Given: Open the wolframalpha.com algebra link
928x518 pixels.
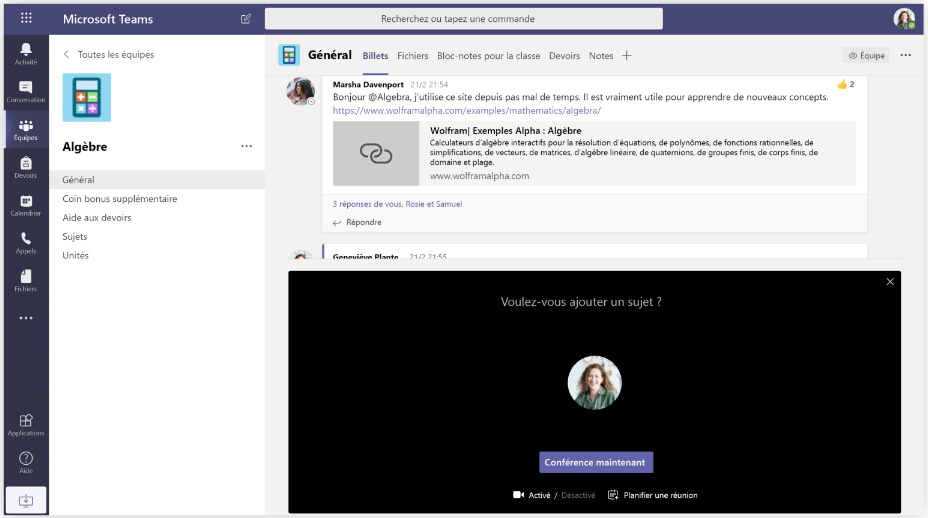Looking at the screenshot, I should pyautogui.click(x=466, y=111).
